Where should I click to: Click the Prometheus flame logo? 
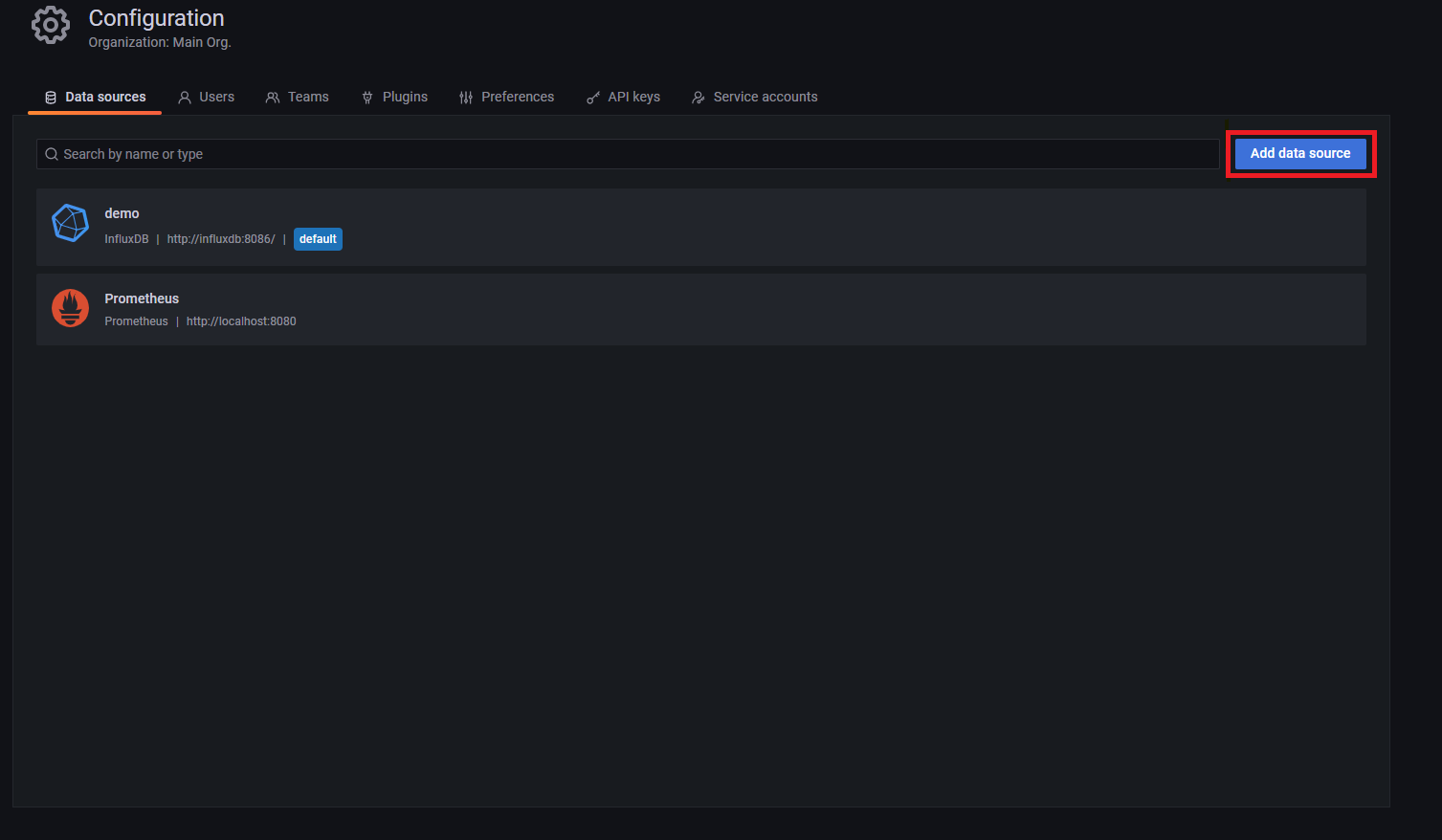click(x=70, y=308)
